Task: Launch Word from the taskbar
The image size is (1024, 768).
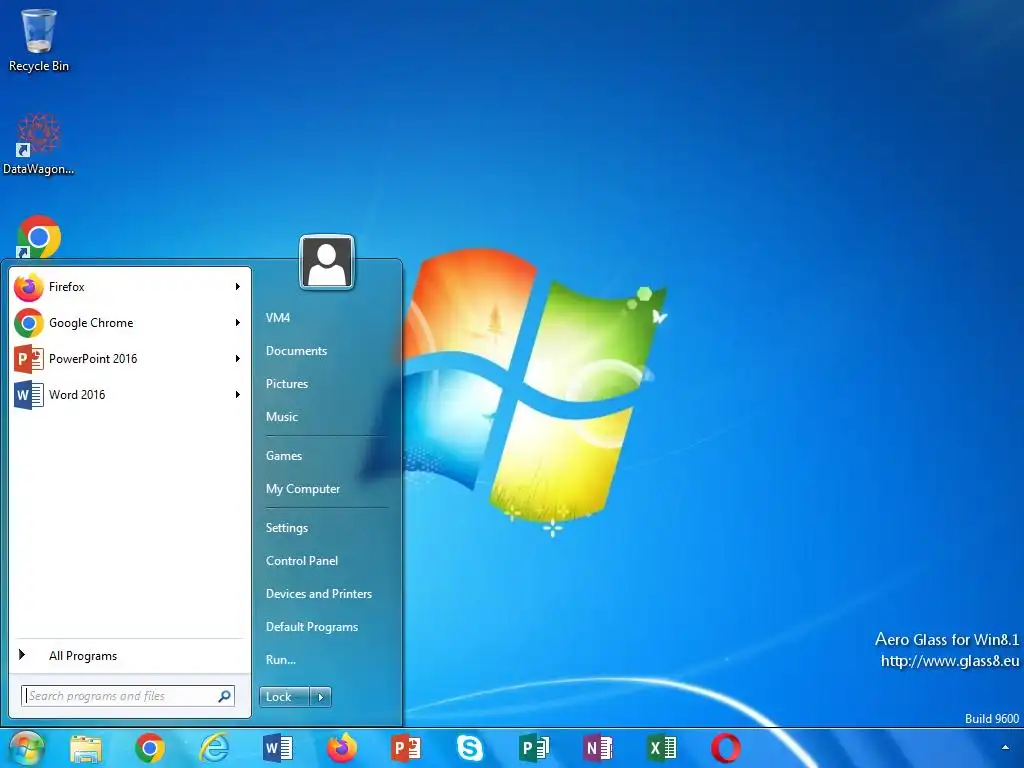Action: pos(278,748)
